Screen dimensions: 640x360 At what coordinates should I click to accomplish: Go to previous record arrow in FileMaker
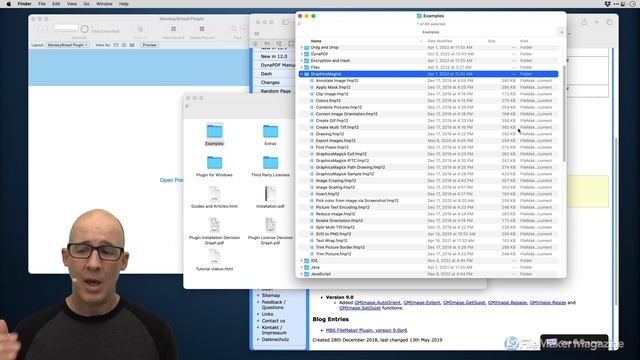pos(38,29)
